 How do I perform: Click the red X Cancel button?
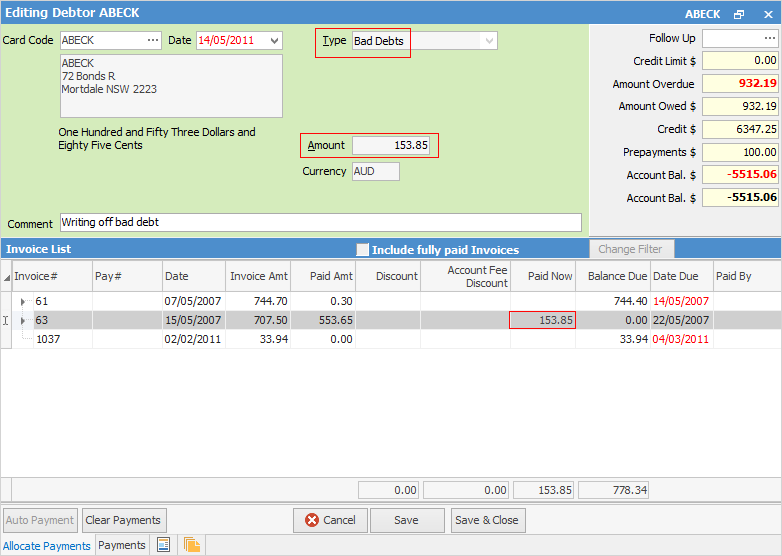point(330,520)
